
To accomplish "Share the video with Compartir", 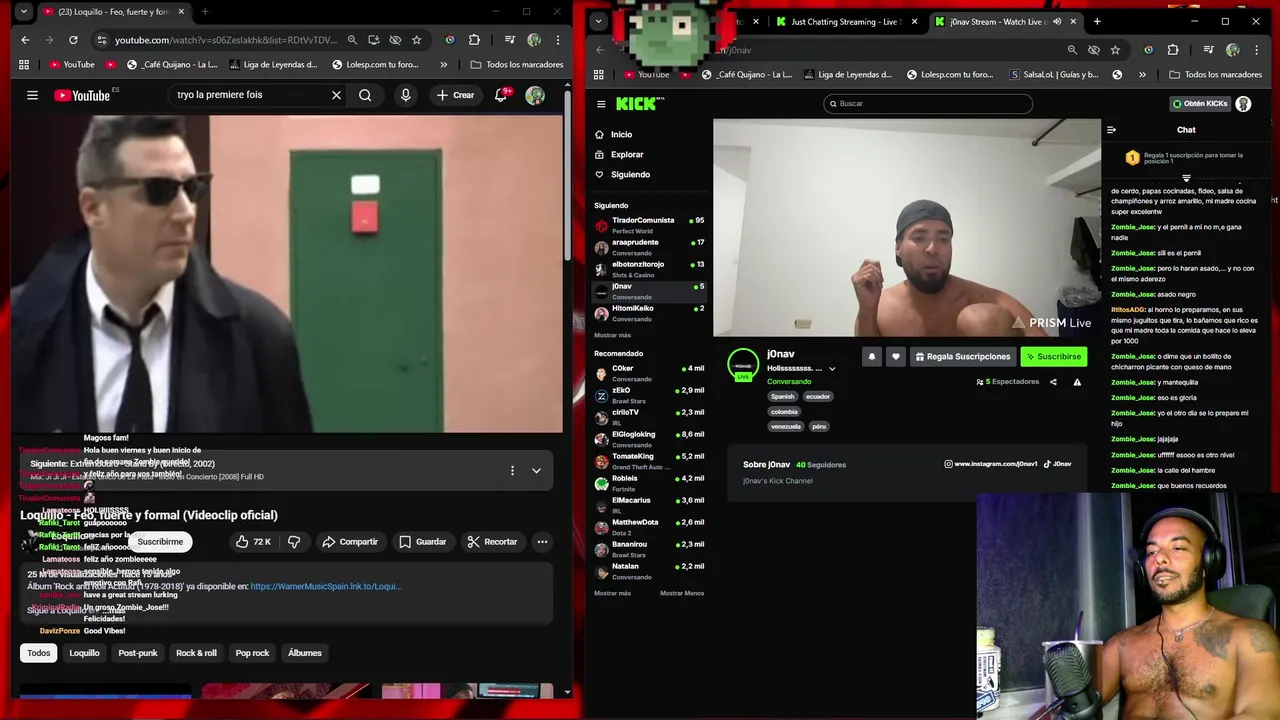I will pyautogui.click(x=350, y=542).
